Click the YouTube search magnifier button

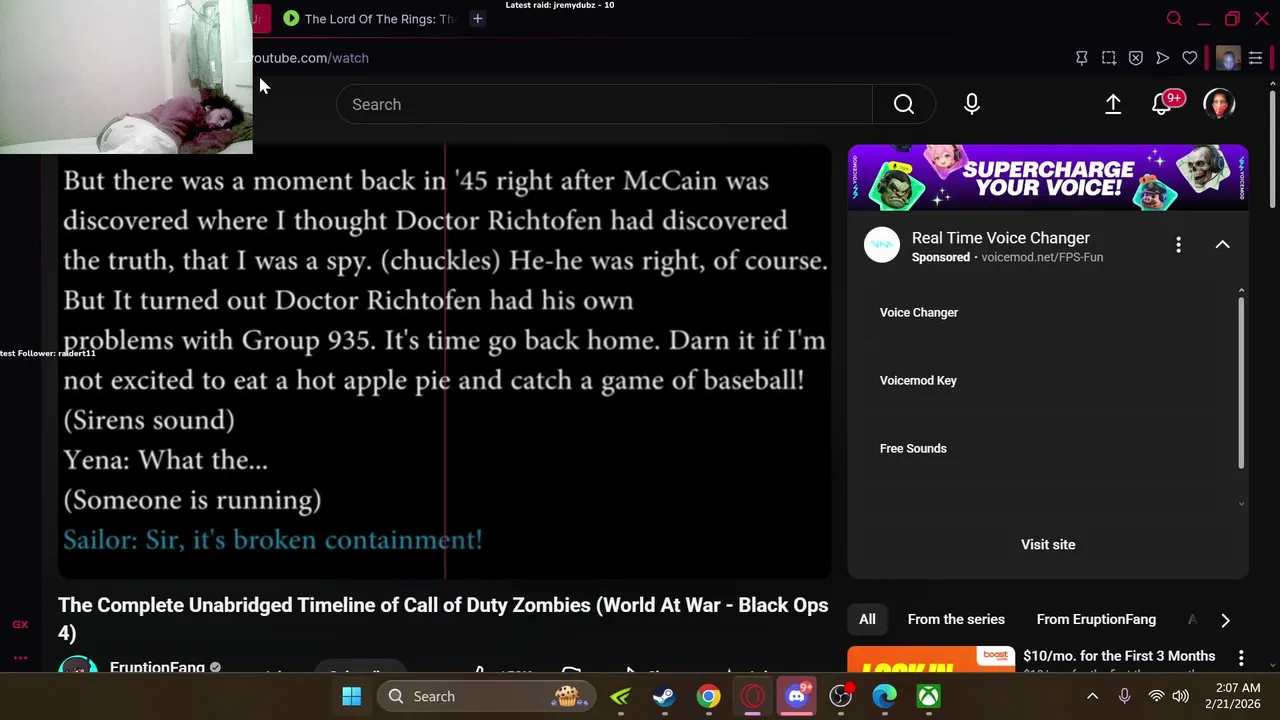pyautogui.click(x=904, y=104)
